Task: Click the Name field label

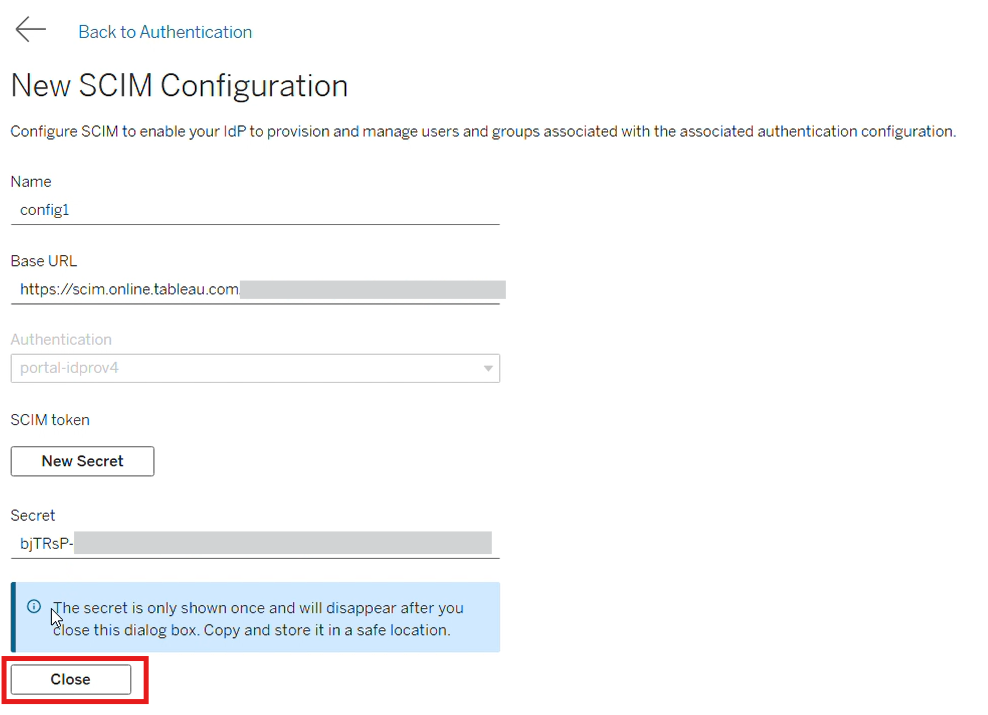Action: 31,182
